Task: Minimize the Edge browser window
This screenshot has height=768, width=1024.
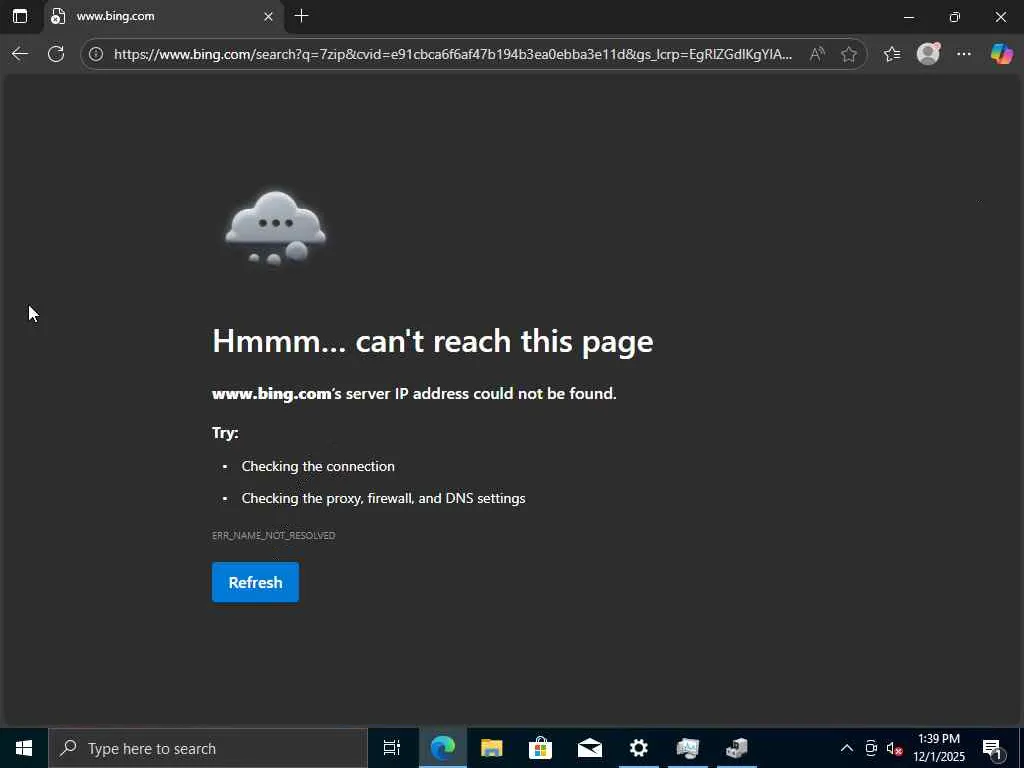Action: (x=908, y=17)
